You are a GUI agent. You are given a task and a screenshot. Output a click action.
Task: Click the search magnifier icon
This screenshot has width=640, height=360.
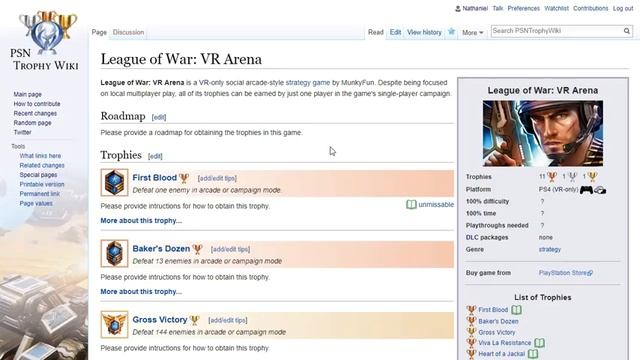tap(627, 31)
